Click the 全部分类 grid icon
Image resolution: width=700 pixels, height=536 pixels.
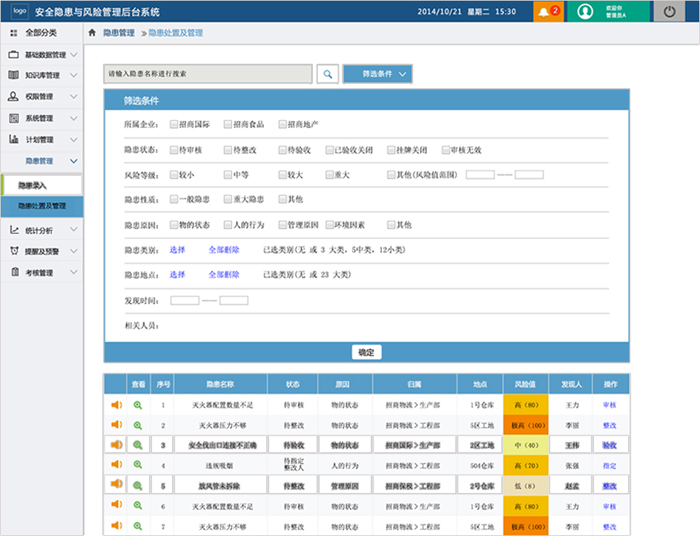(14, 33)
